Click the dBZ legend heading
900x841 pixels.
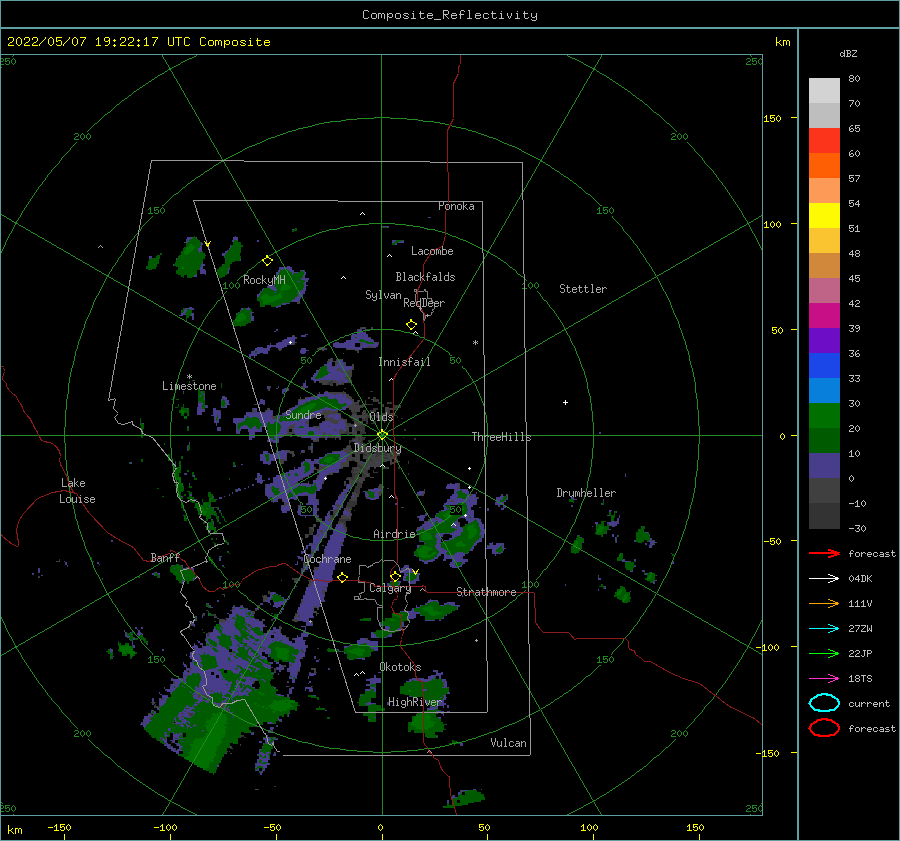point(848,53)
